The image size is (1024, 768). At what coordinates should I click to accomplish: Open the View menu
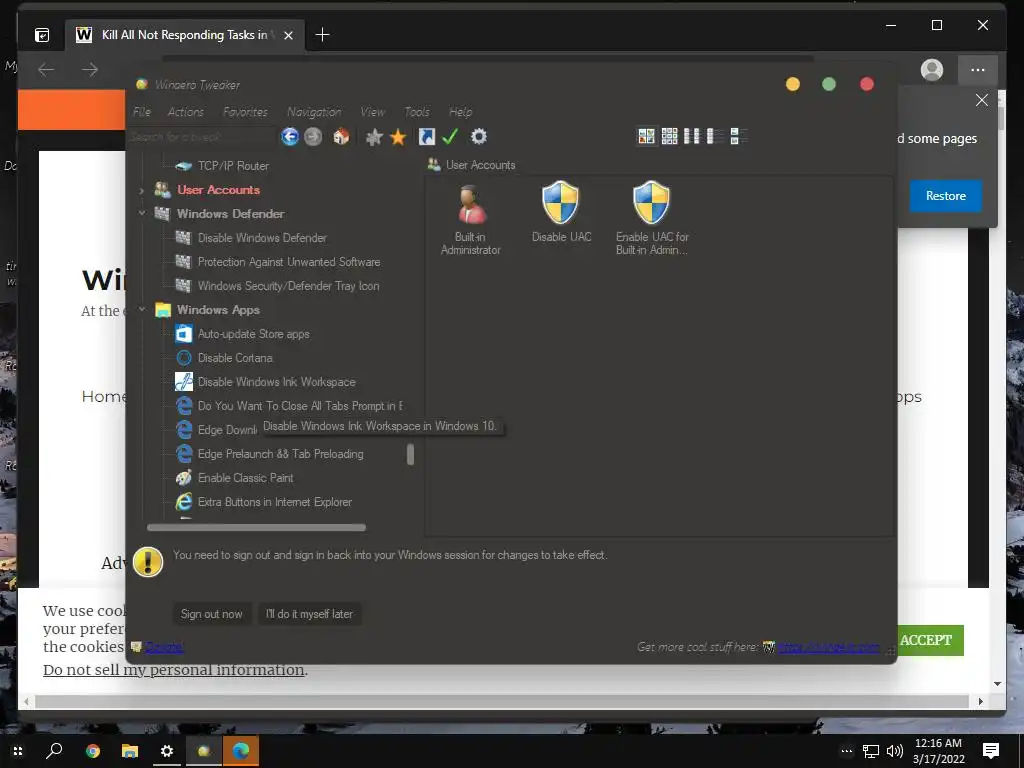tap(372, 112)
